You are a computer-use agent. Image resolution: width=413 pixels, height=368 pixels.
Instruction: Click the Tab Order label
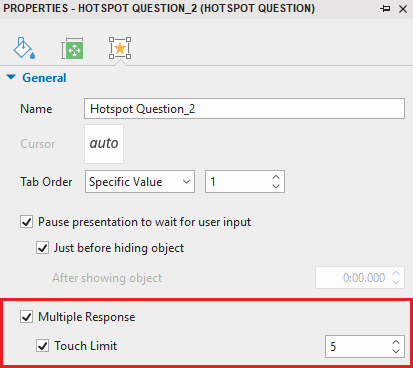(46, 182)
